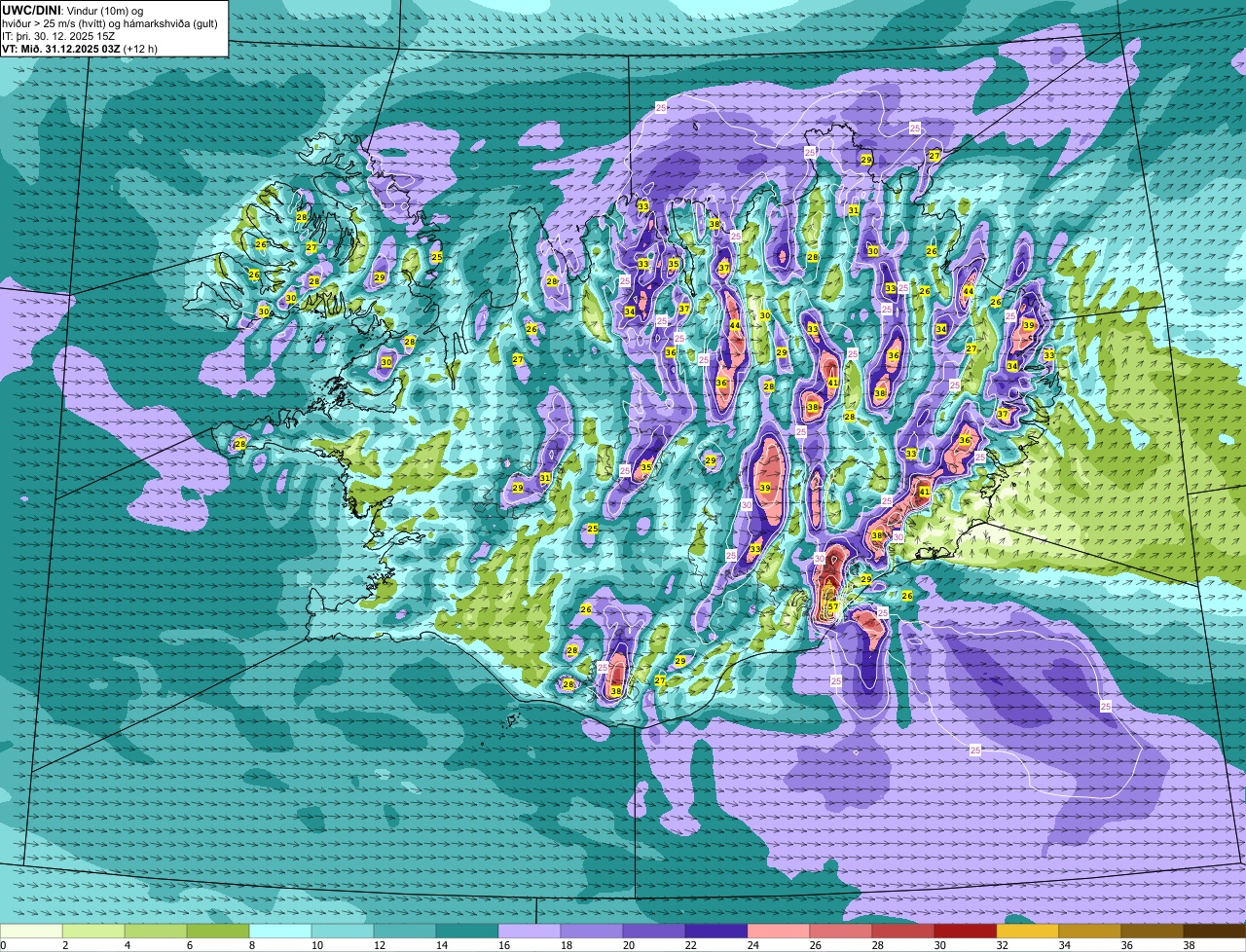Click the scale tick label "2"
This screenshot has width=1246, height=952.
coord(65,945)
